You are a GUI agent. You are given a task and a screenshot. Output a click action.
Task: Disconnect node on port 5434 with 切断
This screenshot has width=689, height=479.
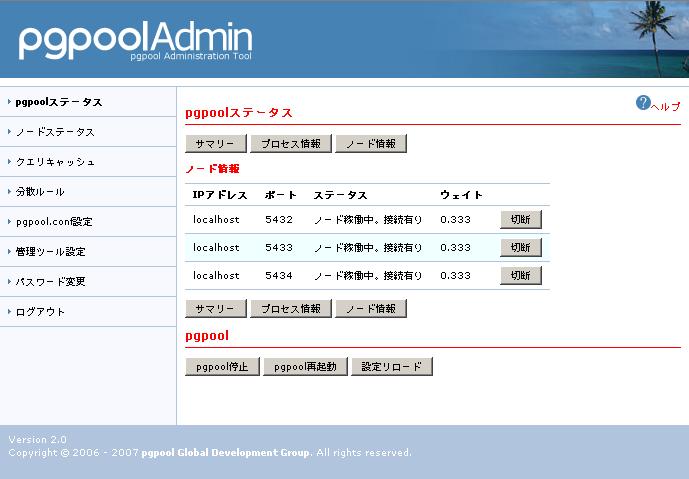pos(521,276)
